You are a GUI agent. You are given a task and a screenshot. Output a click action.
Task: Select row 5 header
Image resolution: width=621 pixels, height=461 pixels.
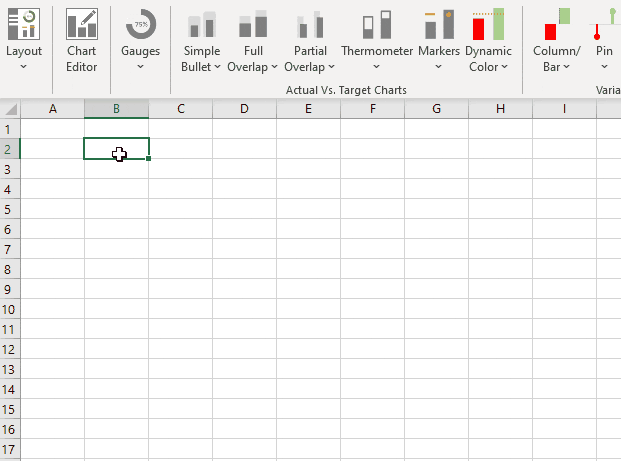(x=9, y=209)
